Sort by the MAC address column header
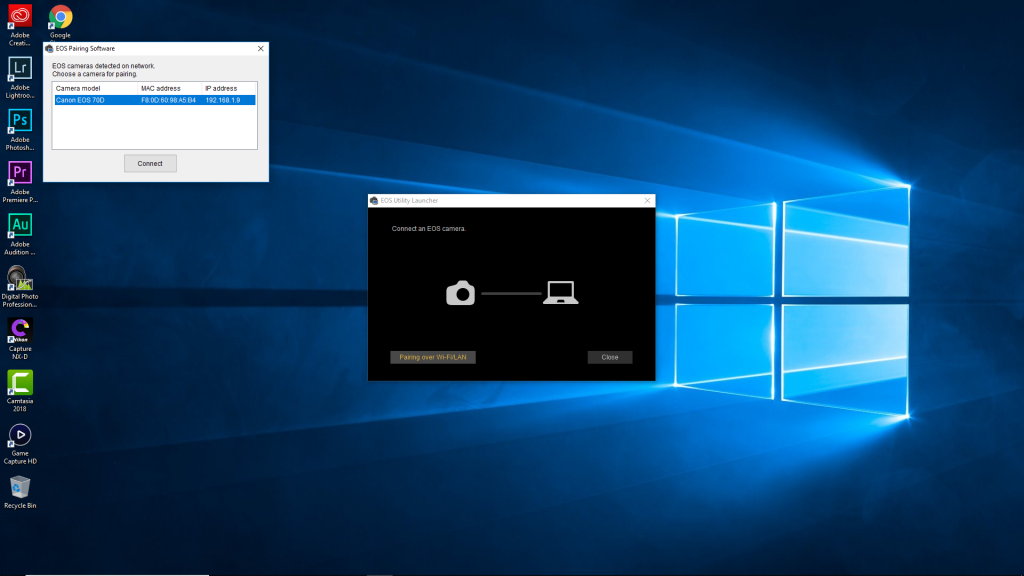Image resolution: width=1024 pixels, height=576 pixels. pyautogui.click(x=169, y=88)
